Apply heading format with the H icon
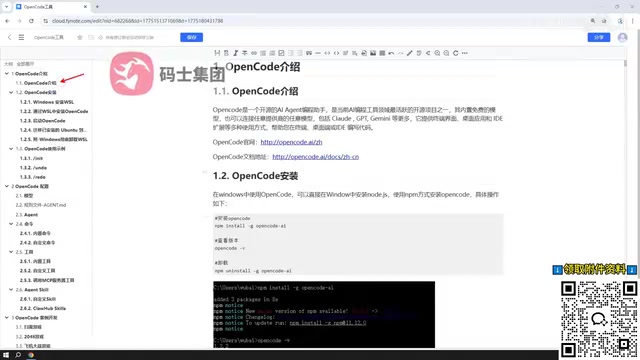Viewport: 640px width, 360px height. [217, 53]
